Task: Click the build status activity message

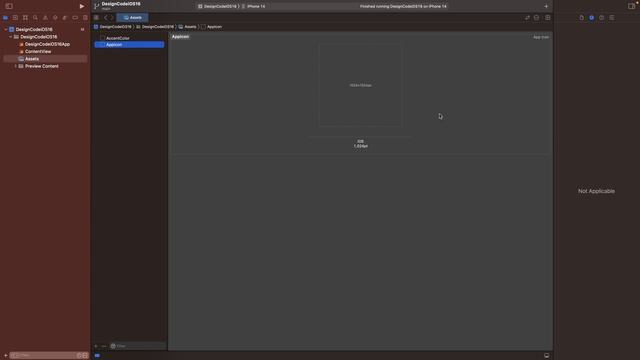Action: (403, 6)
